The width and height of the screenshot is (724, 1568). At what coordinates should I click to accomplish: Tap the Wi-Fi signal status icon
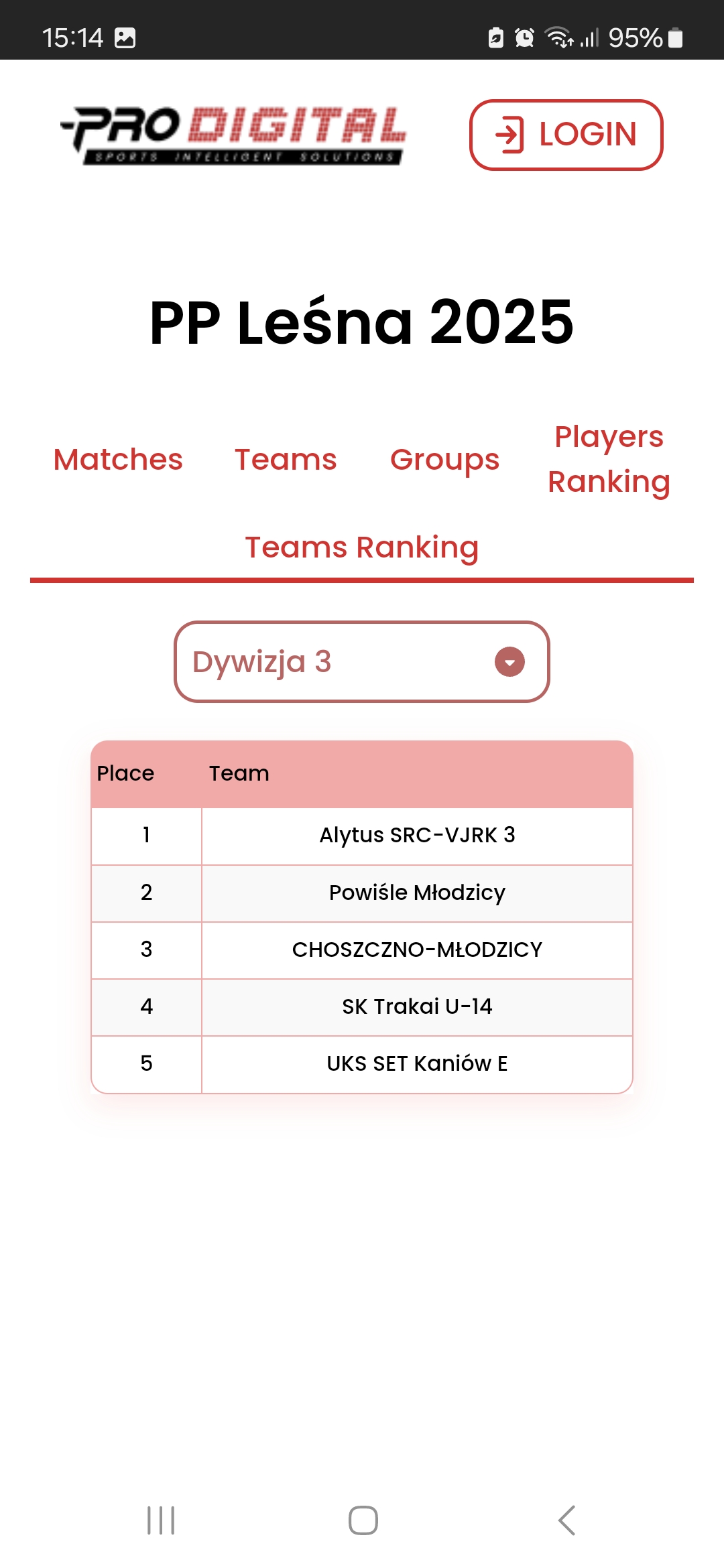point(559,38)
